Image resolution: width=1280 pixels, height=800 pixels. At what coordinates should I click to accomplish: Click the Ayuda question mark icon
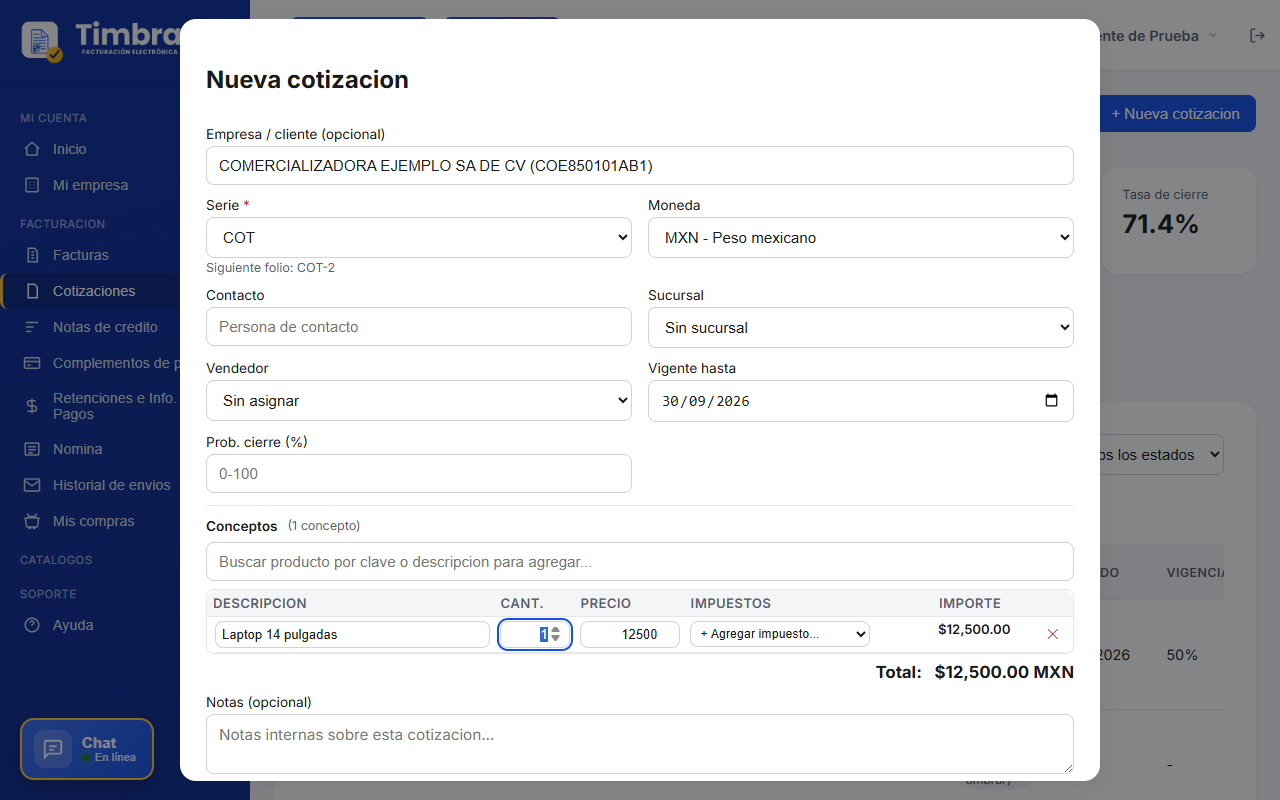(32, 625)
